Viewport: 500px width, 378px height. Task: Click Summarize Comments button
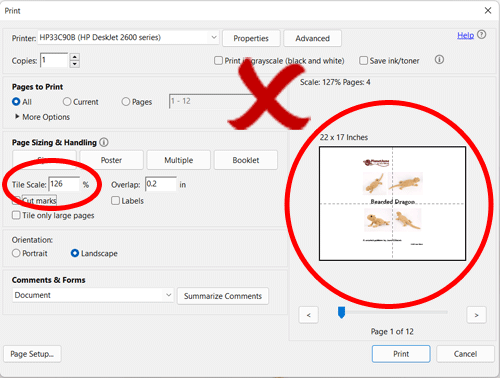[223, 296]
